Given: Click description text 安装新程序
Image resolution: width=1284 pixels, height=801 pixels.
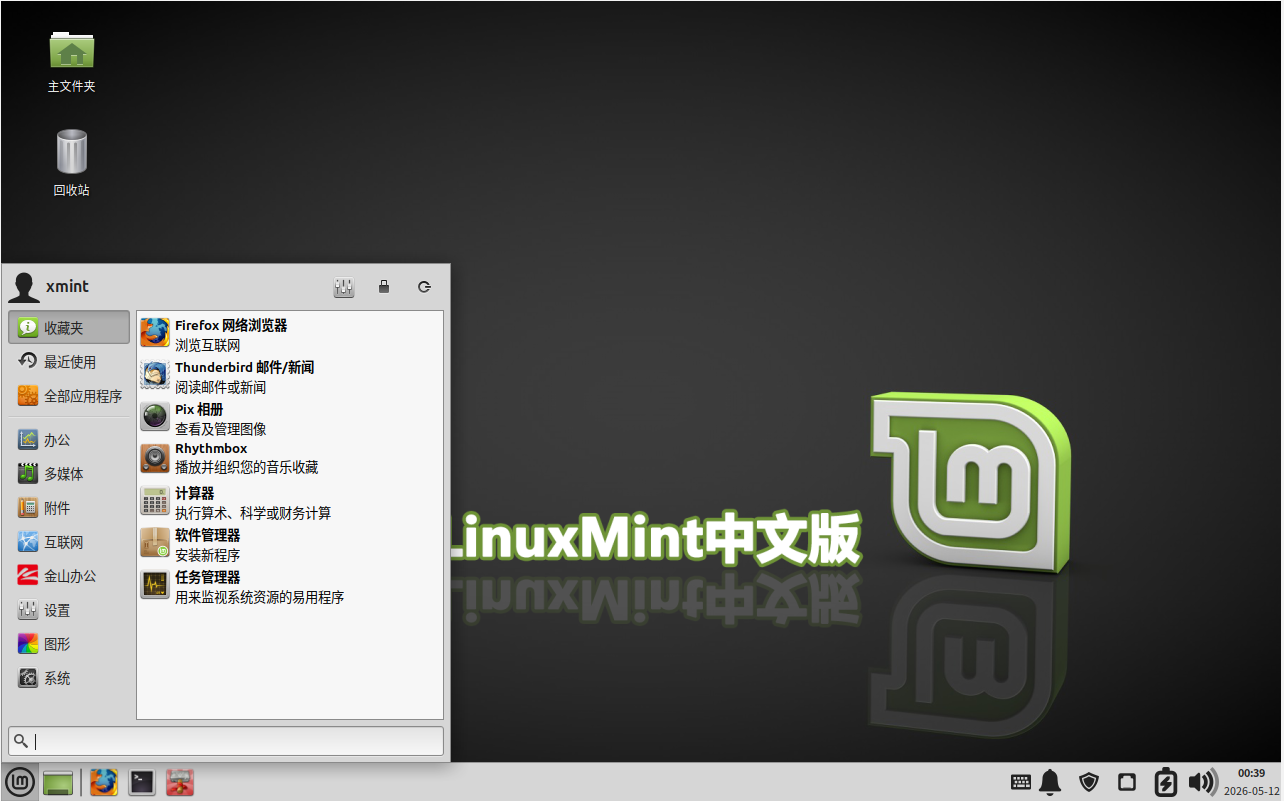Looking at the screenshot, I should point(208,555).
